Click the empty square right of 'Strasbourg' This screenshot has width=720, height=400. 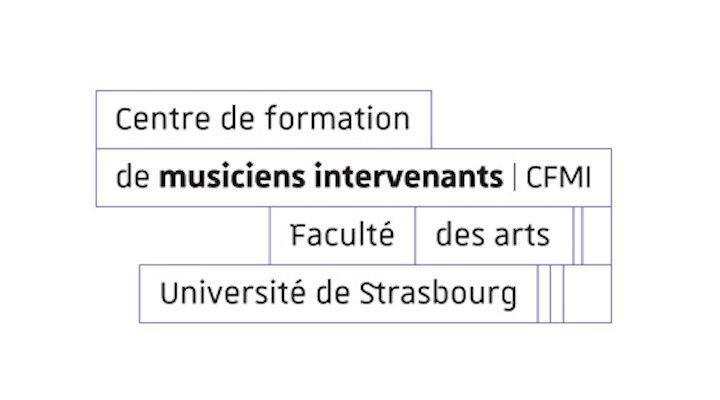(587, 294)
